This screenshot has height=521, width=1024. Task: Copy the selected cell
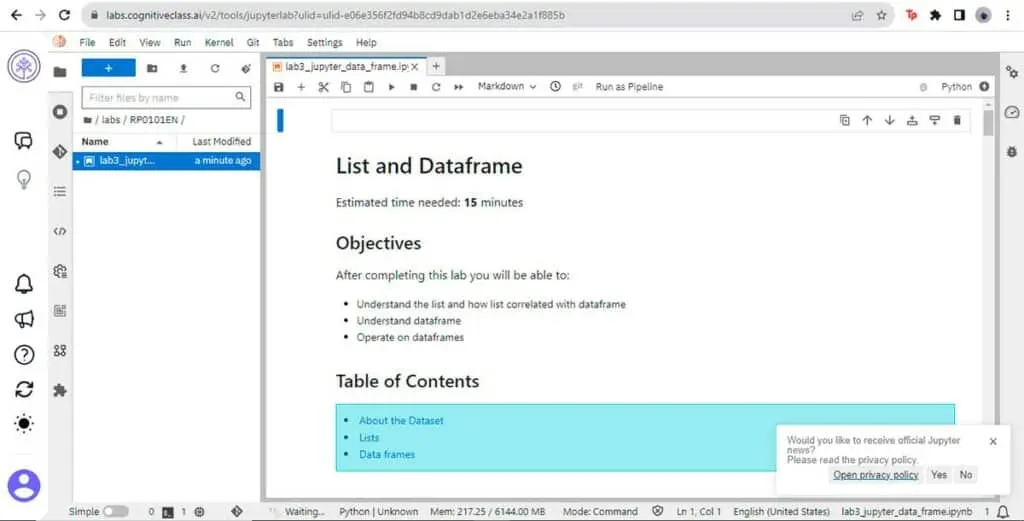pos(346,87)
